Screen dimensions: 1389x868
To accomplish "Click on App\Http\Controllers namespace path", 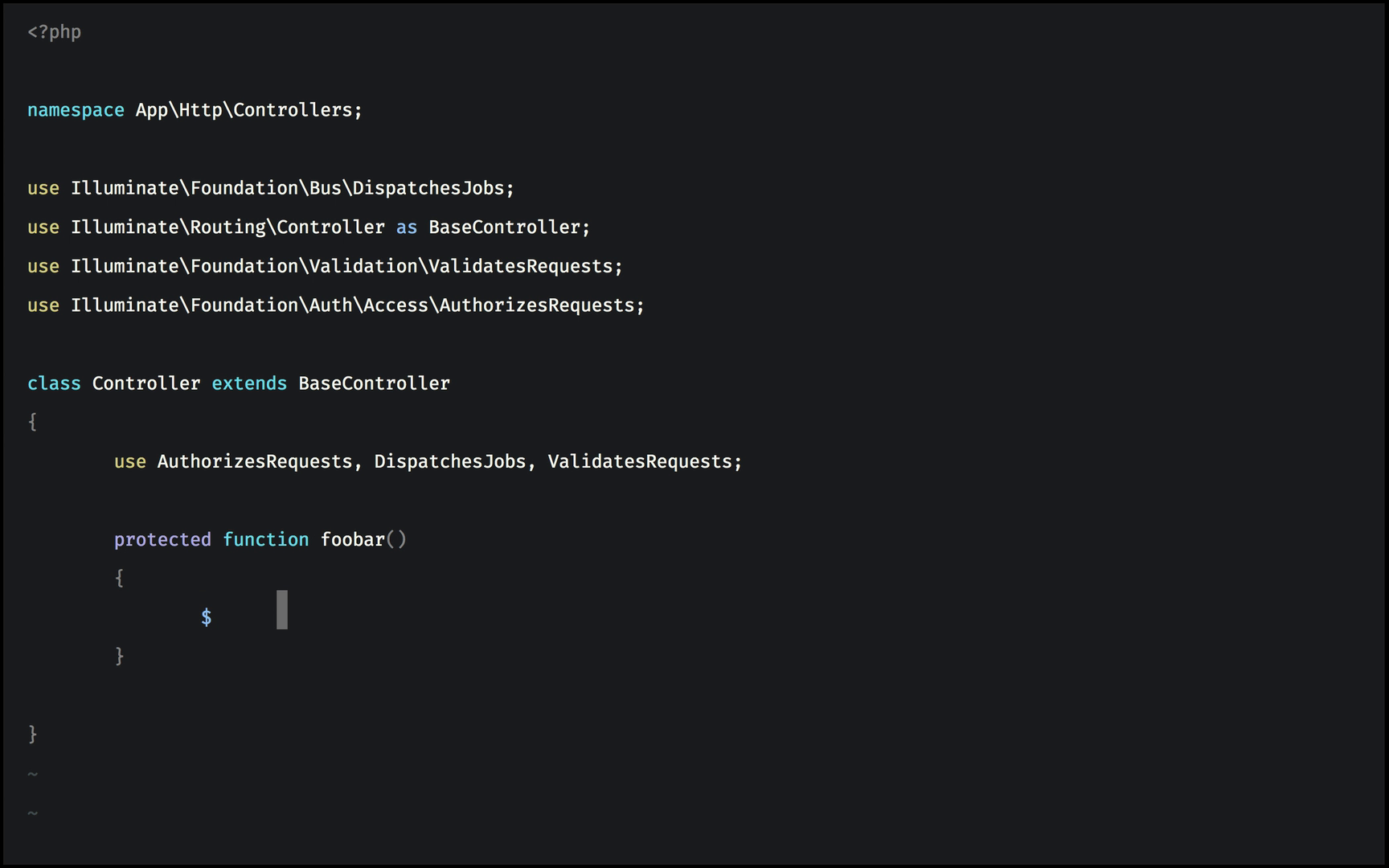I will click(244, 110).
